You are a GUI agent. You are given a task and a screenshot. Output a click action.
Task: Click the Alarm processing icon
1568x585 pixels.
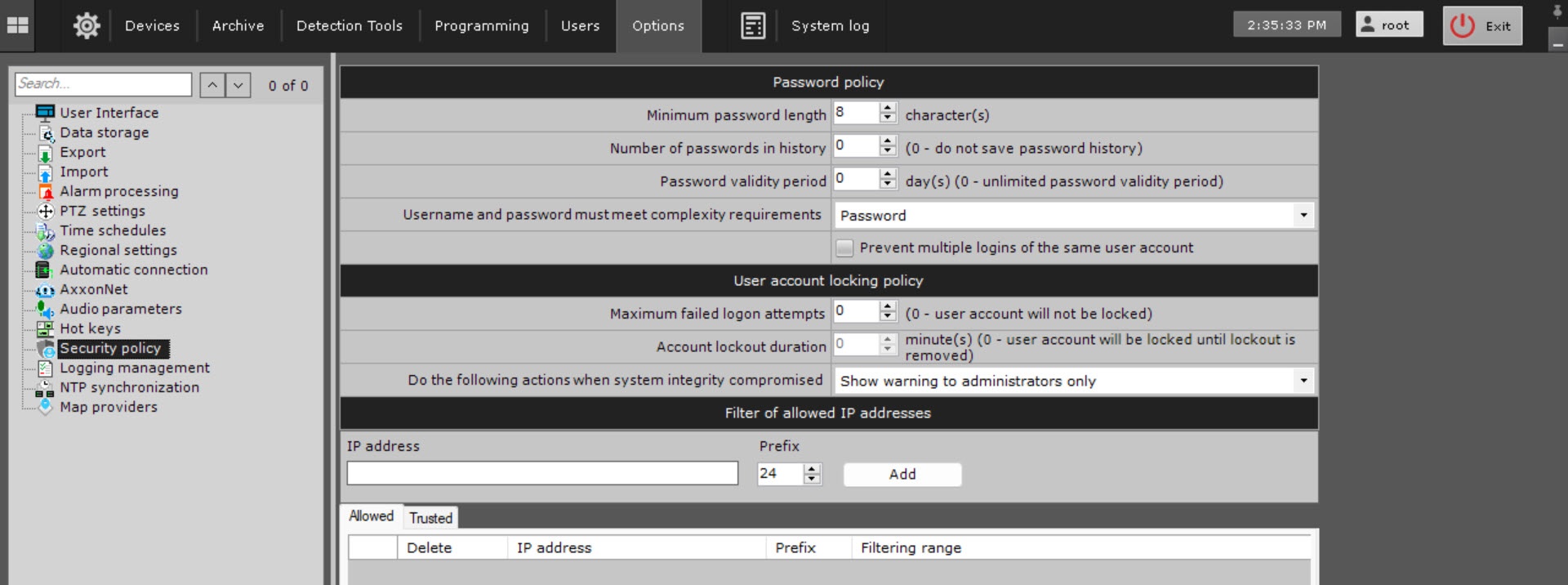(x=46, y=192)
